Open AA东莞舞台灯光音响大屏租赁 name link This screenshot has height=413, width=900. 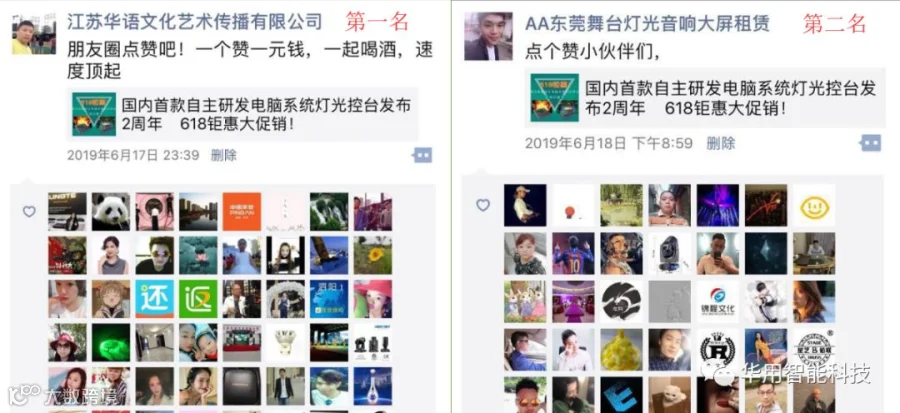click(x=647, y=24)
